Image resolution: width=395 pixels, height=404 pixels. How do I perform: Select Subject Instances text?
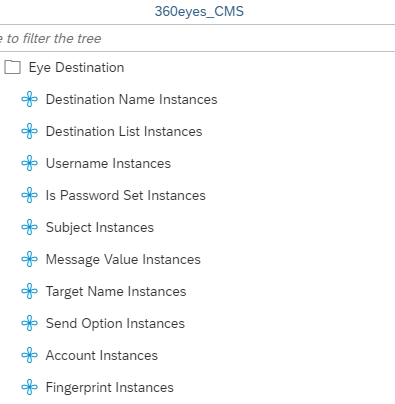point(100,228)
